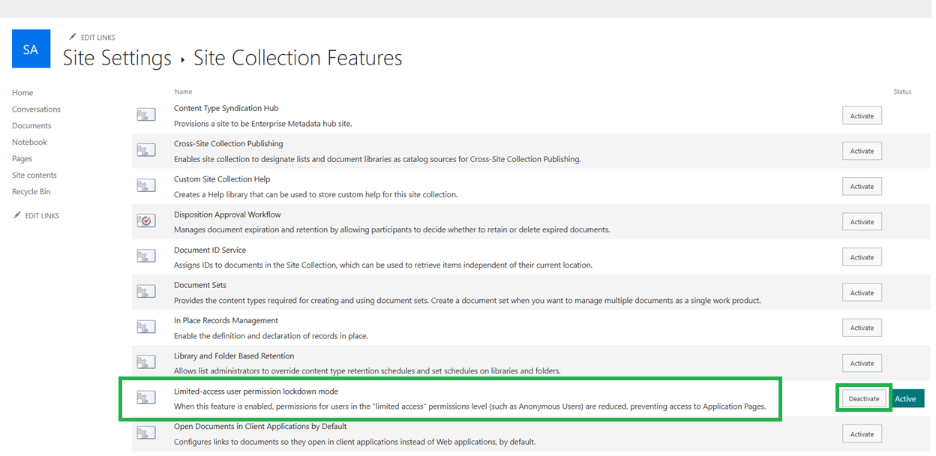Click description 'Assigns IDs to documents in the Site Collection'

(x=383, y=265)
